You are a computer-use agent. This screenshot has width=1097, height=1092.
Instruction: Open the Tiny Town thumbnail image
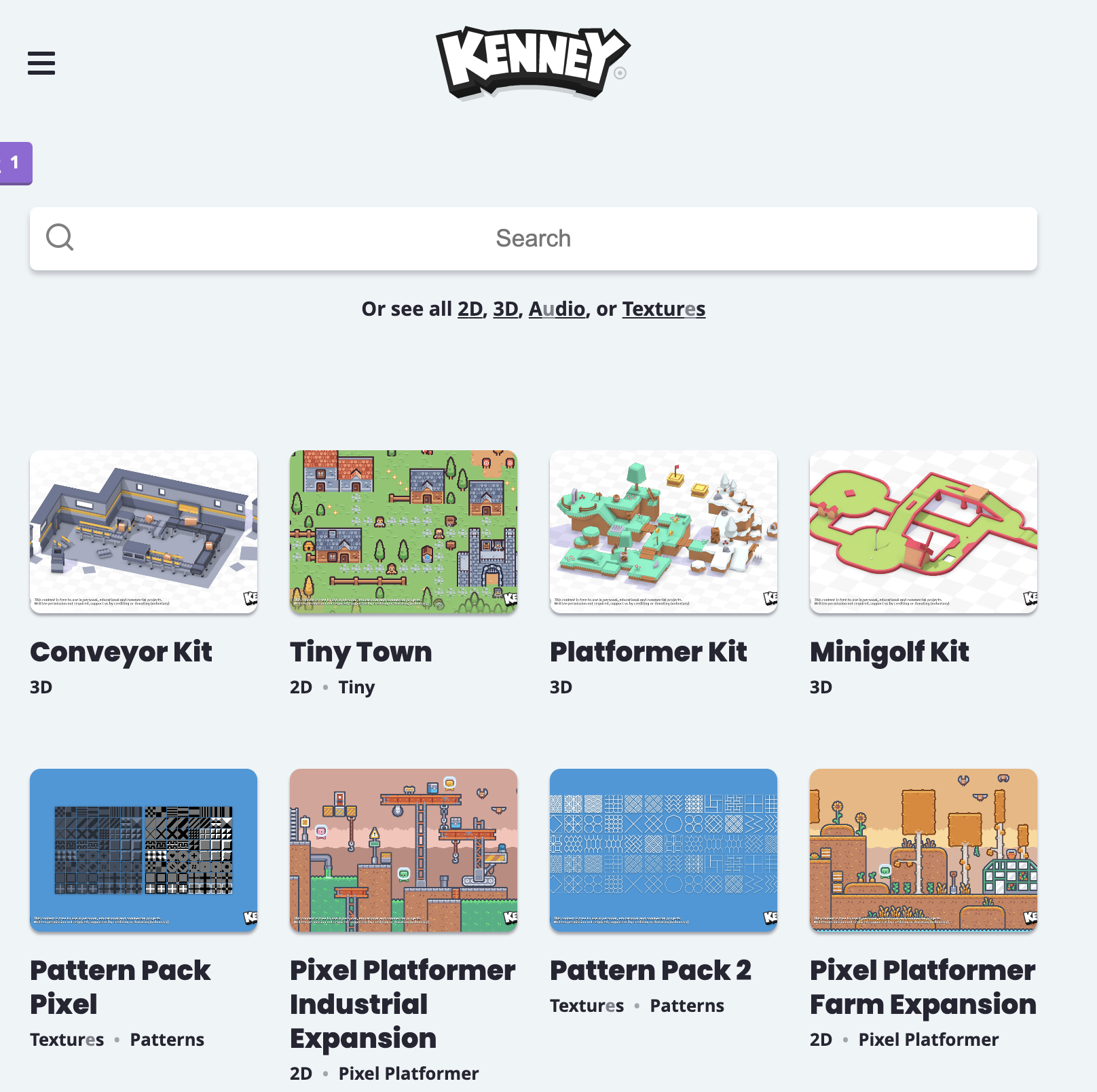point(403,532)
